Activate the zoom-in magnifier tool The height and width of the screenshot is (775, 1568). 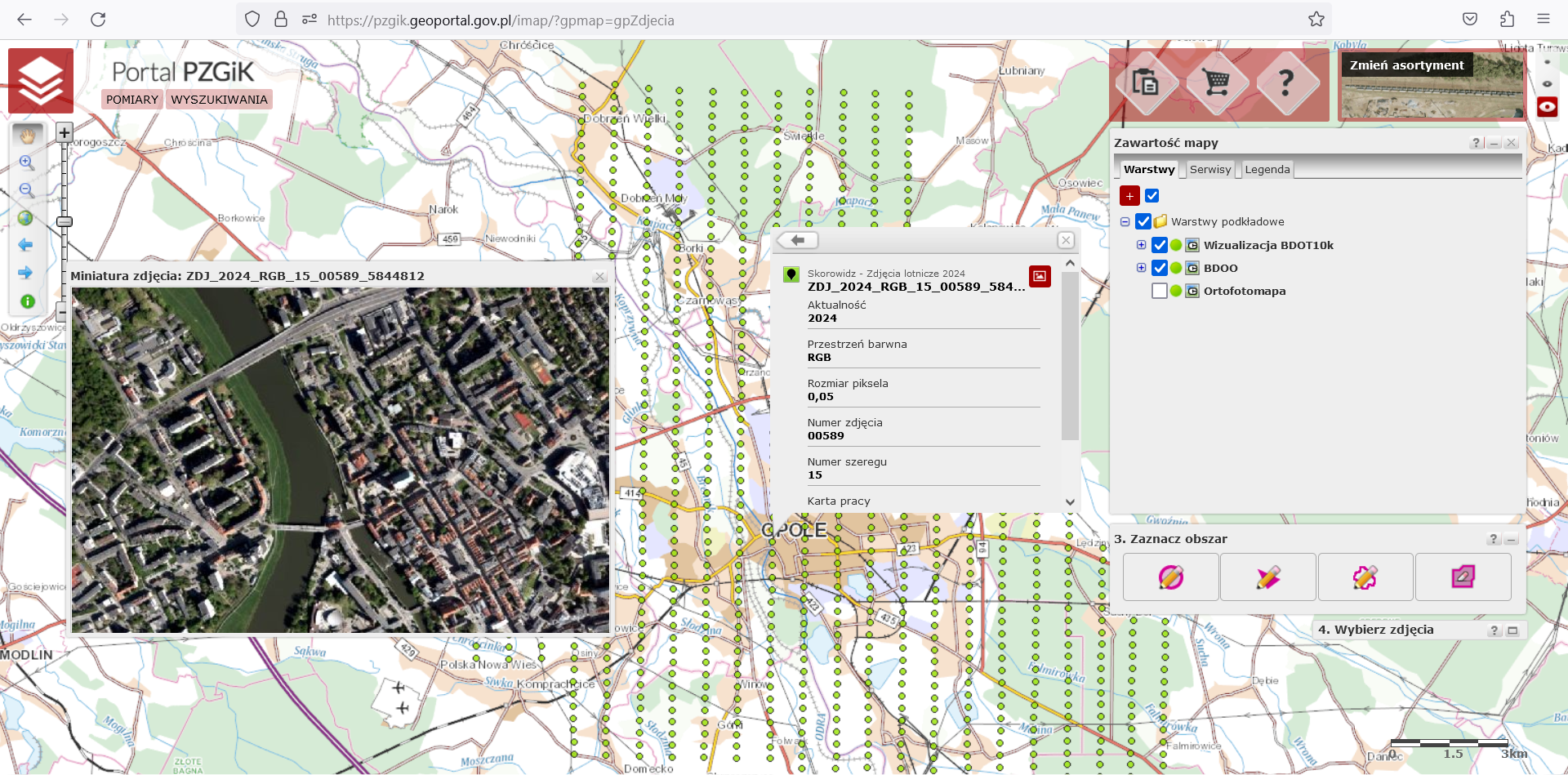click(x=26, y=163)
